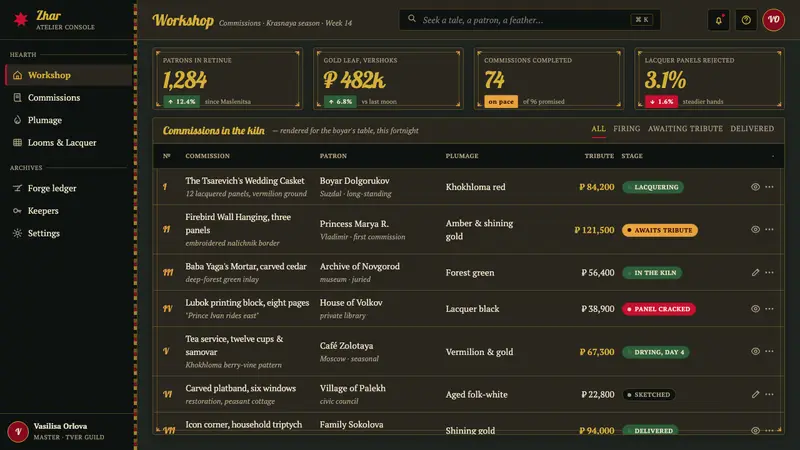Click the 'Café Zolotaya' patron name

(346, 345)
